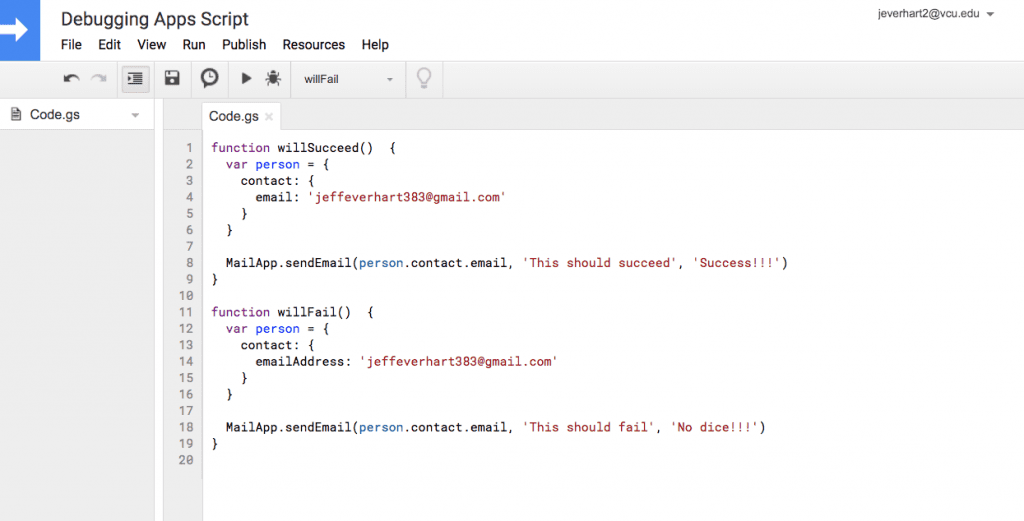Click the Redo arrow icon
This screenshot has height=521, width=1024.
tap(99, 79)
